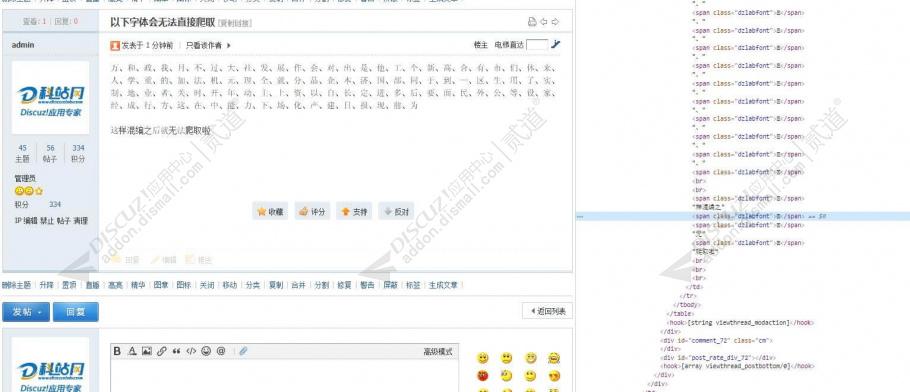Click admin's avatar image in the post
Screen dimensions: 910x392
coord(50,98)
